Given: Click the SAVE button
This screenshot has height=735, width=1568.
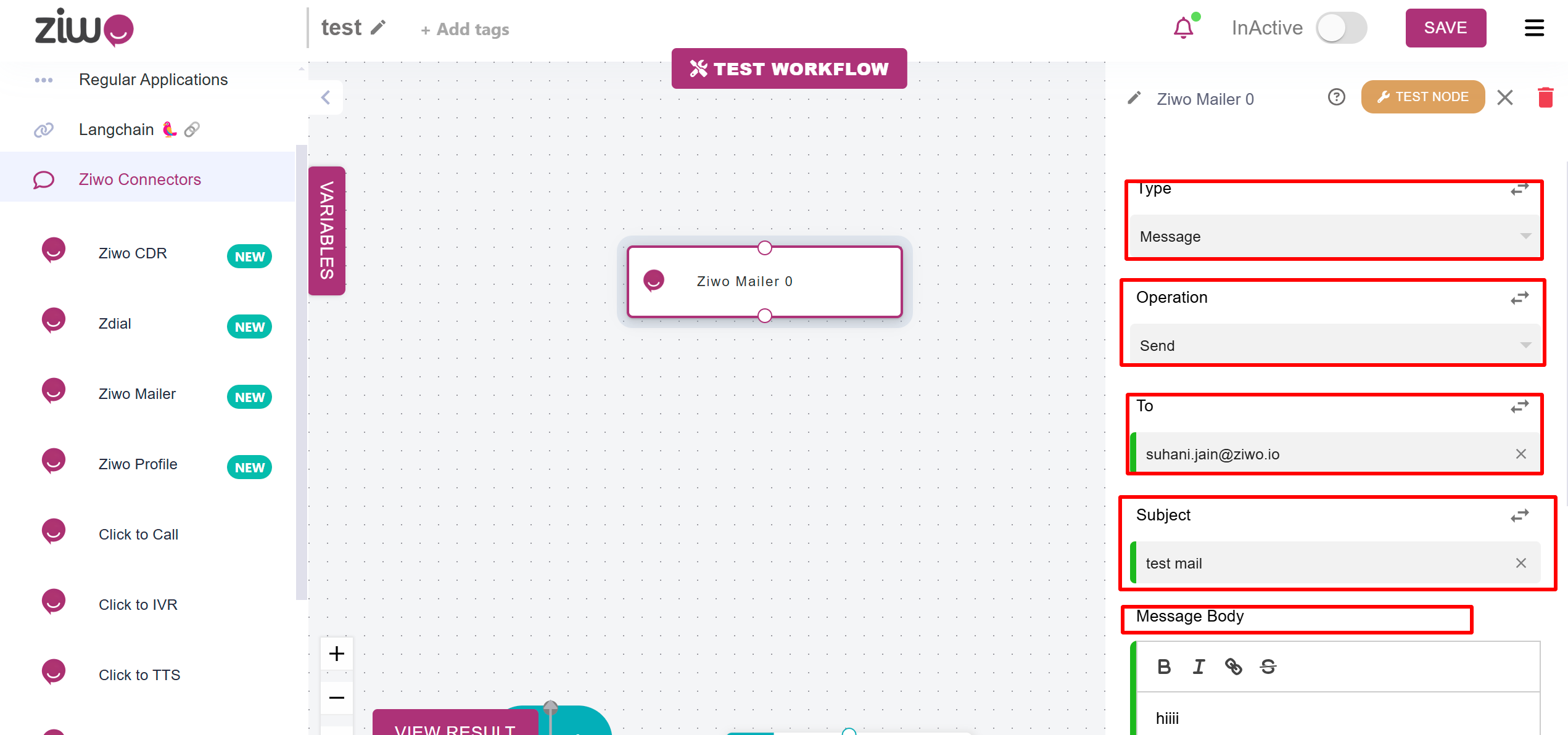Looking at the screenshot, I should (x=1445, y=28).
